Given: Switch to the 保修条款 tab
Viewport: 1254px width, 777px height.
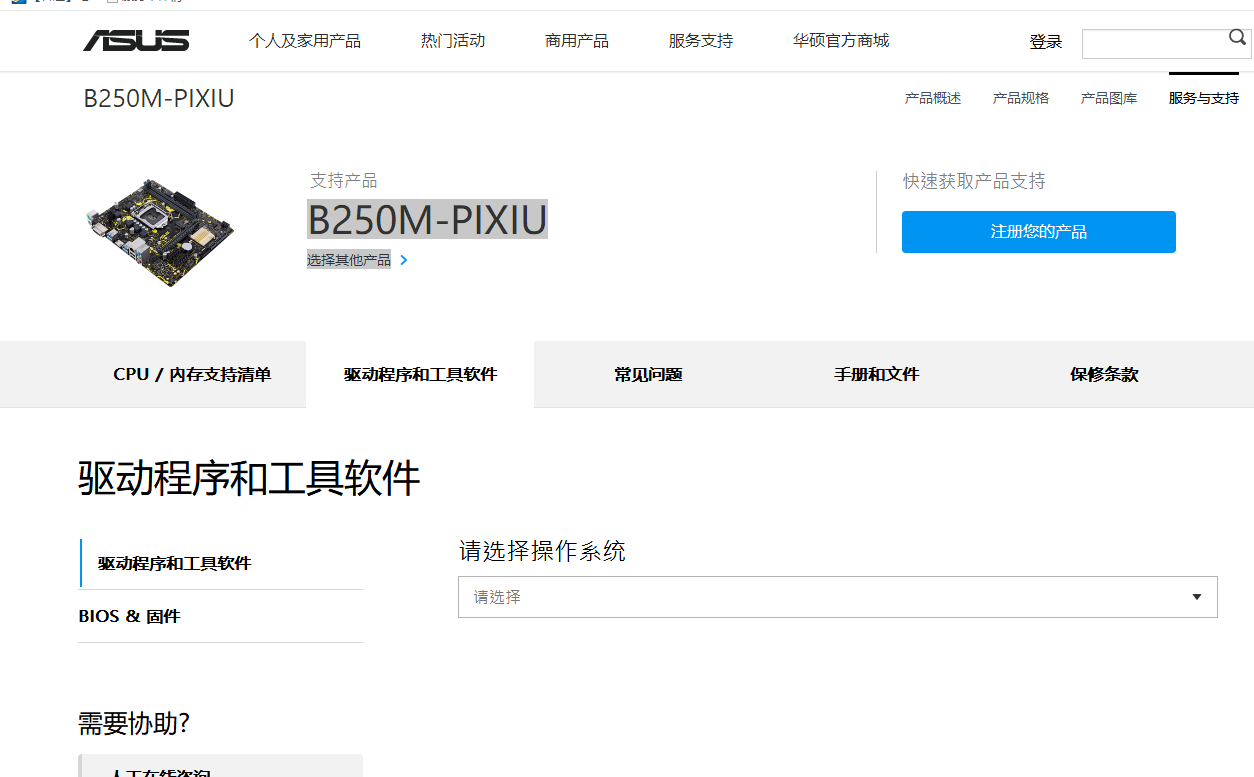Looking at the screenshot, I should [1104, 375].
